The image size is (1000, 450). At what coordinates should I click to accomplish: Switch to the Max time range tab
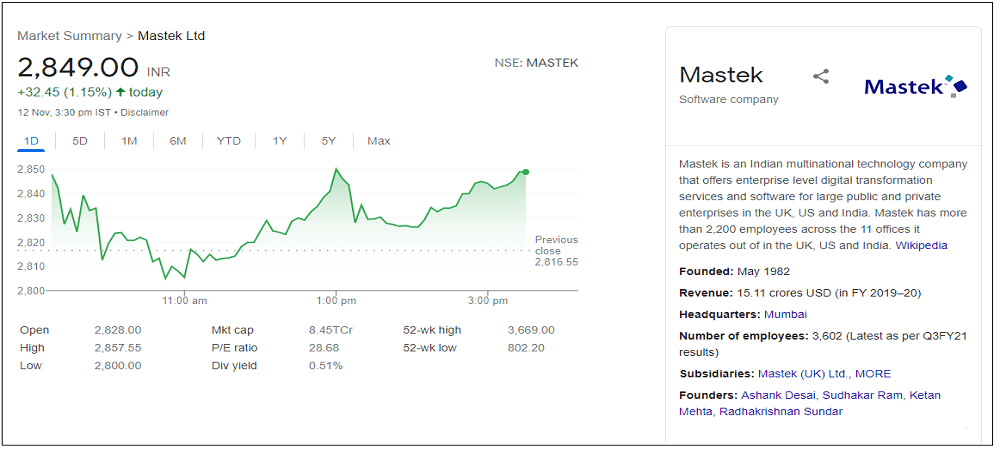pos(379,141)
